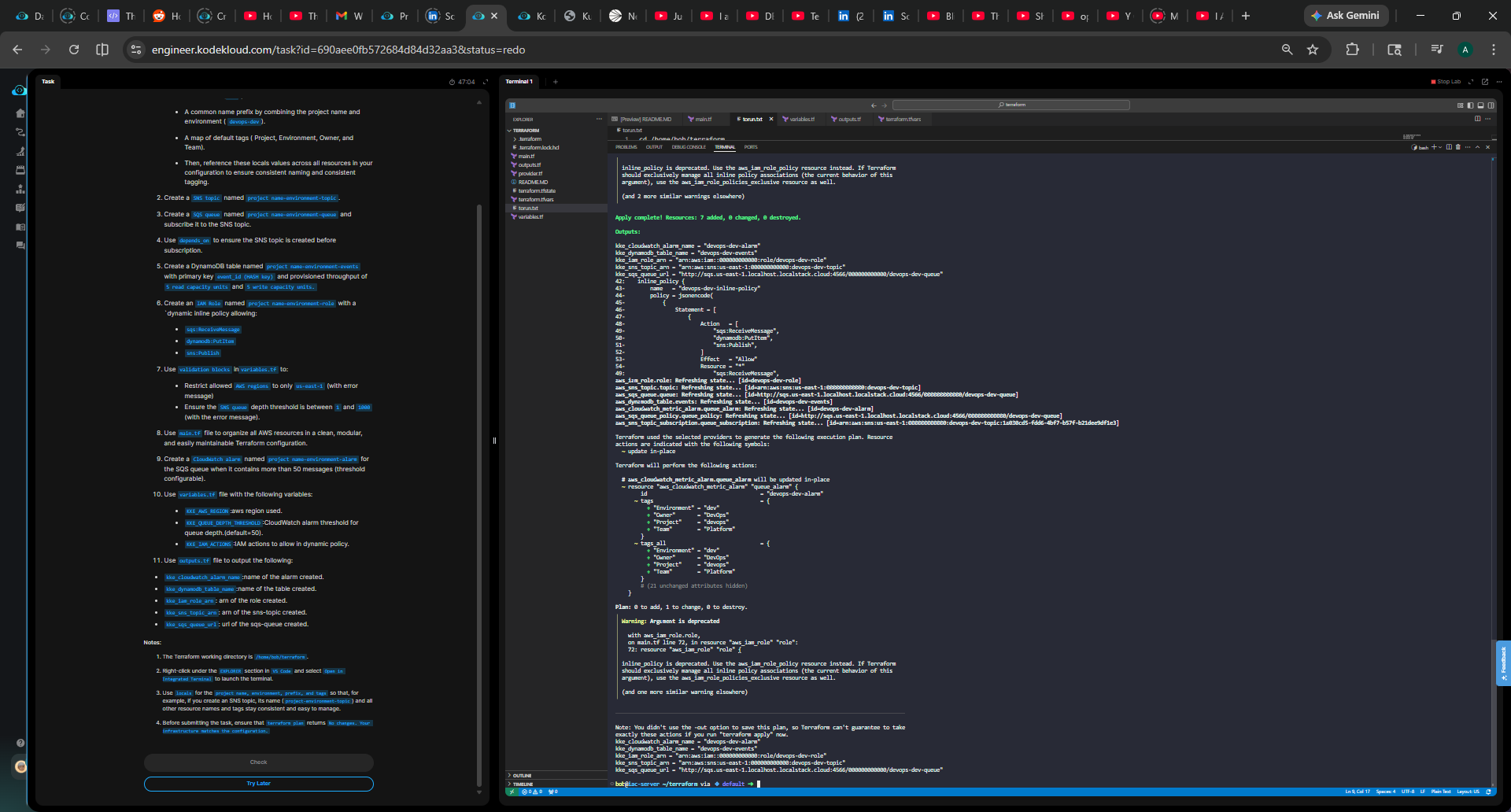
Task: Toggle the secondary side bar
Action: click(1491, 105)
